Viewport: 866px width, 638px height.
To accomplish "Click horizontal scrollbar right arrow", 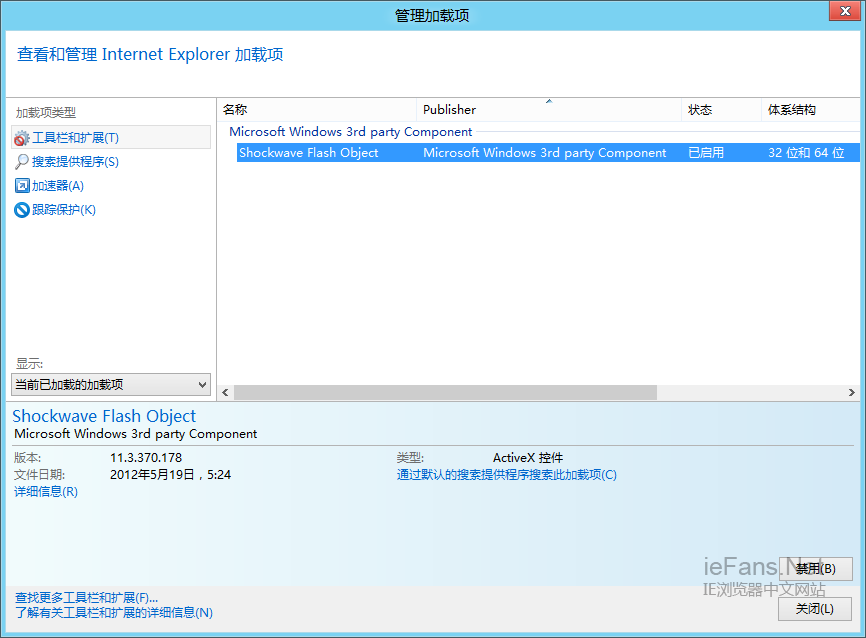I will pyautogui.click(x=851, y=393).
